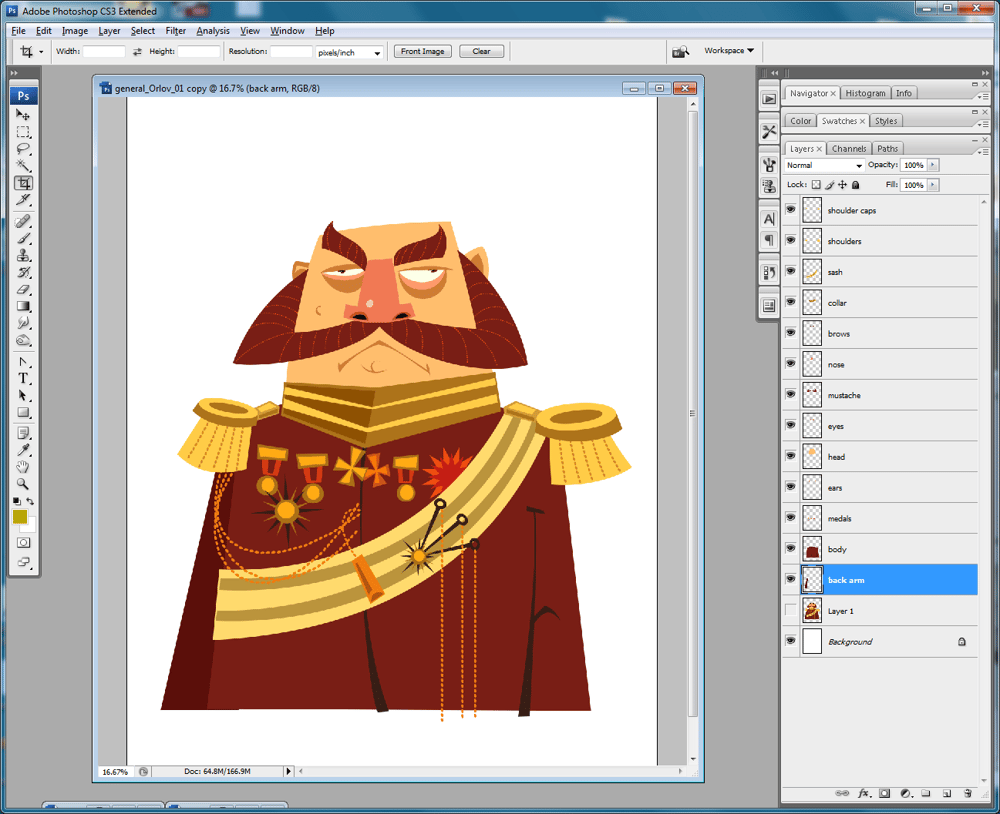Open the Filter menu

pyautogui.click(x=175, y=31)
